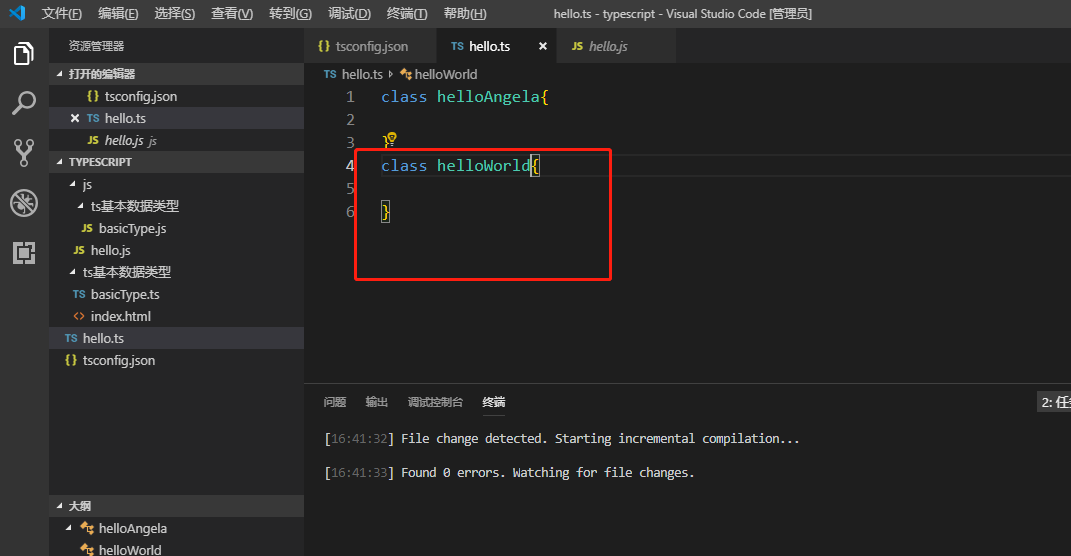
Task: Click the 'Found 0 errors' terminal line
Action: tap(510, 473)
